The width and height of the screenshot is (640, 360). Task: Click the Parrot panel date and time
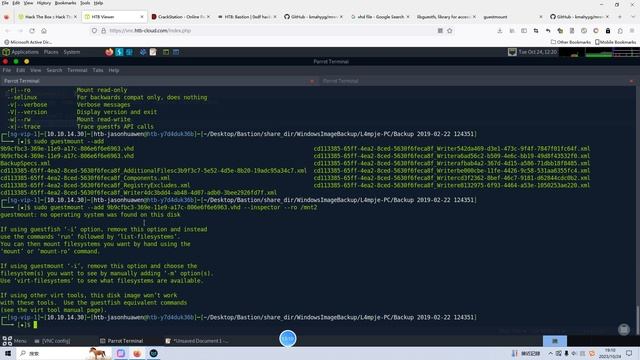[538, 52]
